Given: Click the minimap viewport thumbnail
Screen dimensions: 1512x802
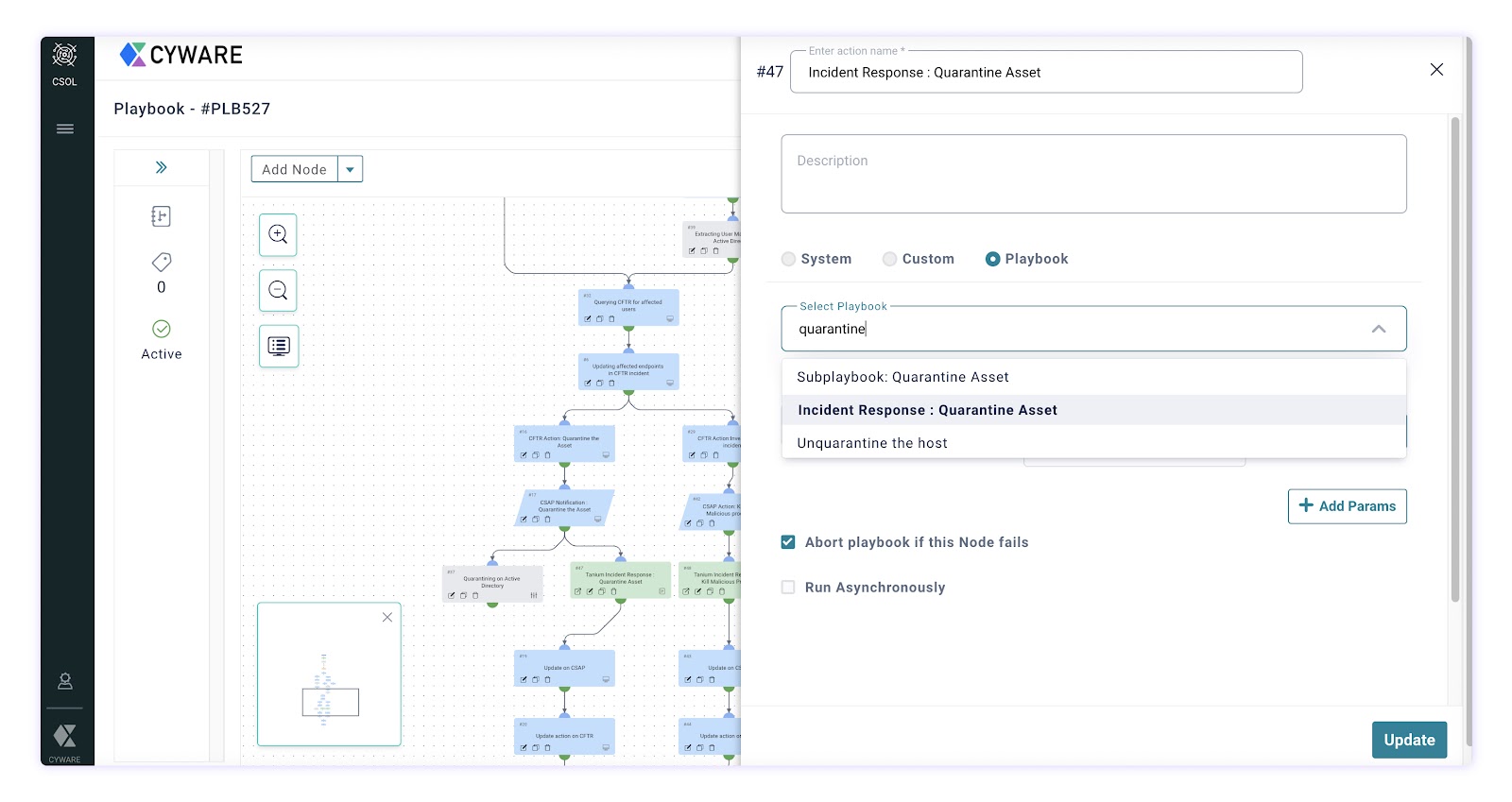Looking at the screenshot, I should coord(331,702).
